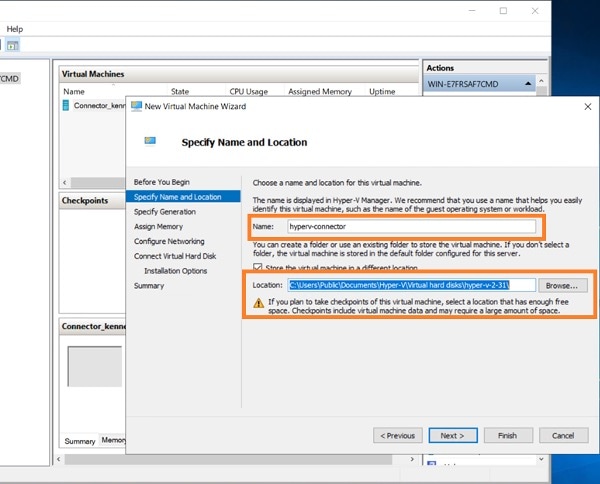Image resolution: width=600 pixels, height=484 pixels.
Task: Collapse the WIN-E7FRSAF7CMD actions section
Action: click(x=528, y=84)
